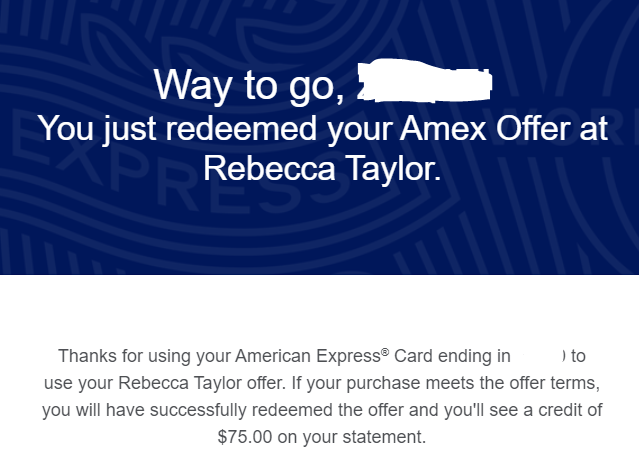Click the word "redeemed" in the banner headline
Viewport: 639px width, 454px height.
pos(241,128)
